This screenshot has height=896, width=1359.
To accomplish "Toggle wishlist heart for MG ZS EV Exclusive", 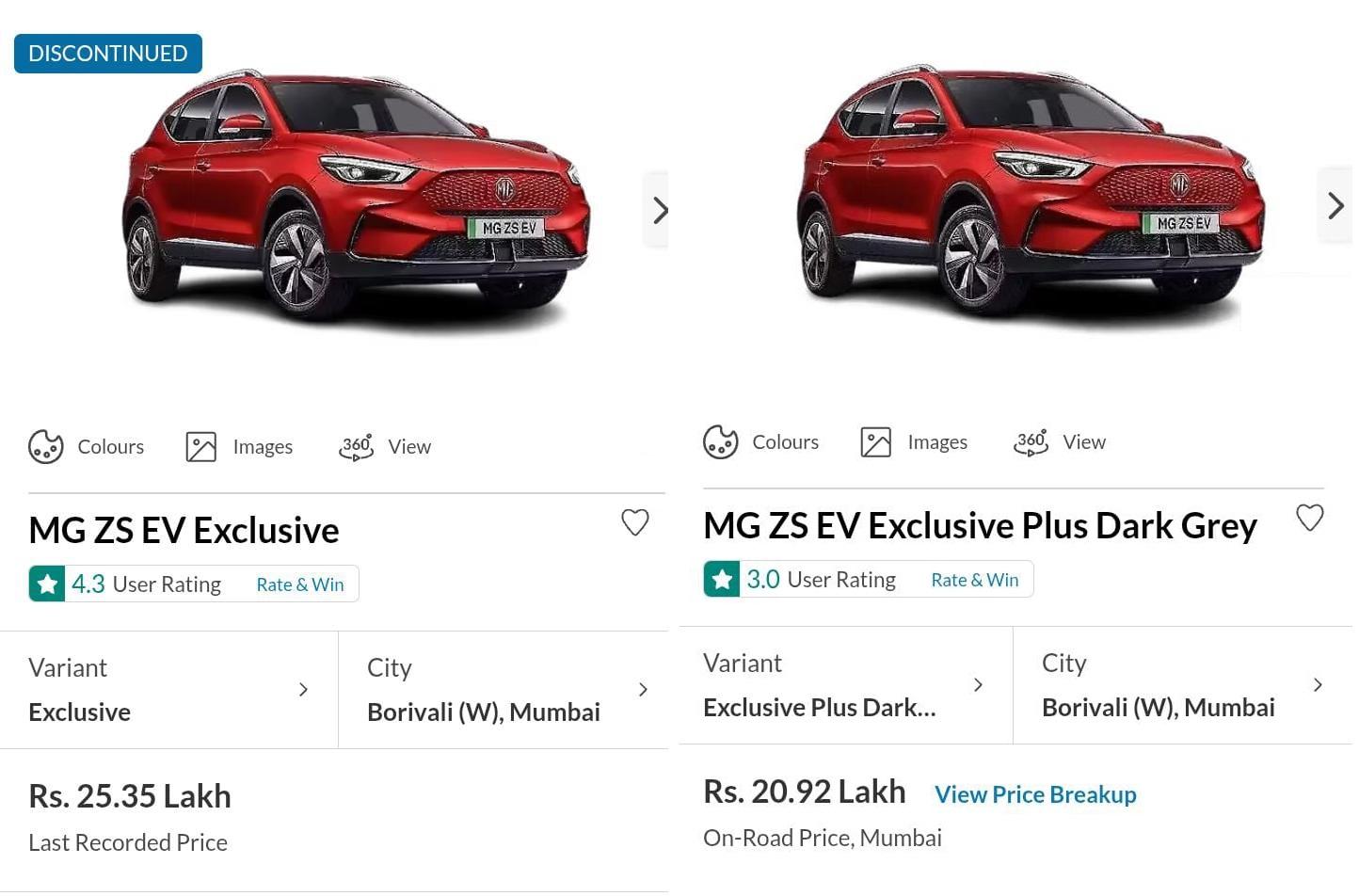I will tap(635, 522).
